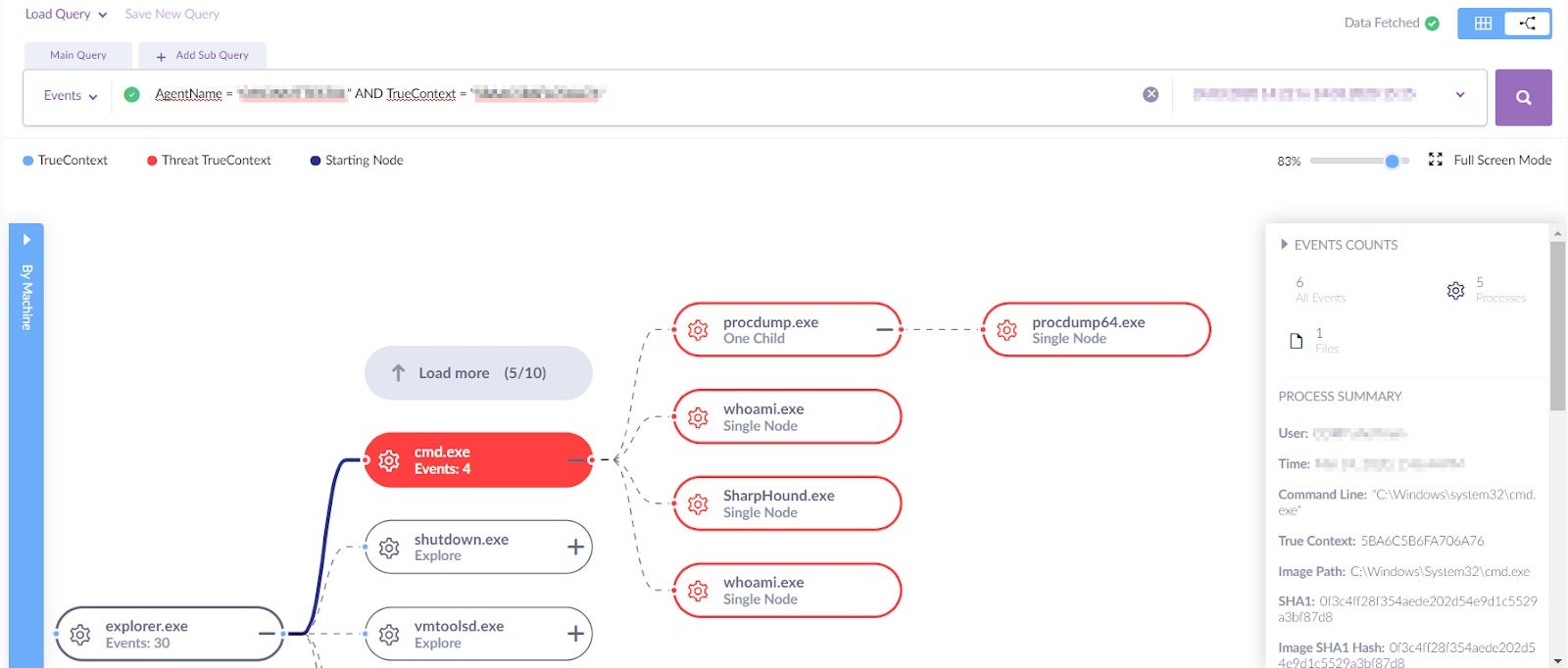1568x668 pixels.
Task: Click the gear icon on procdump64.exe node
Action: (x=1006, y=330)
